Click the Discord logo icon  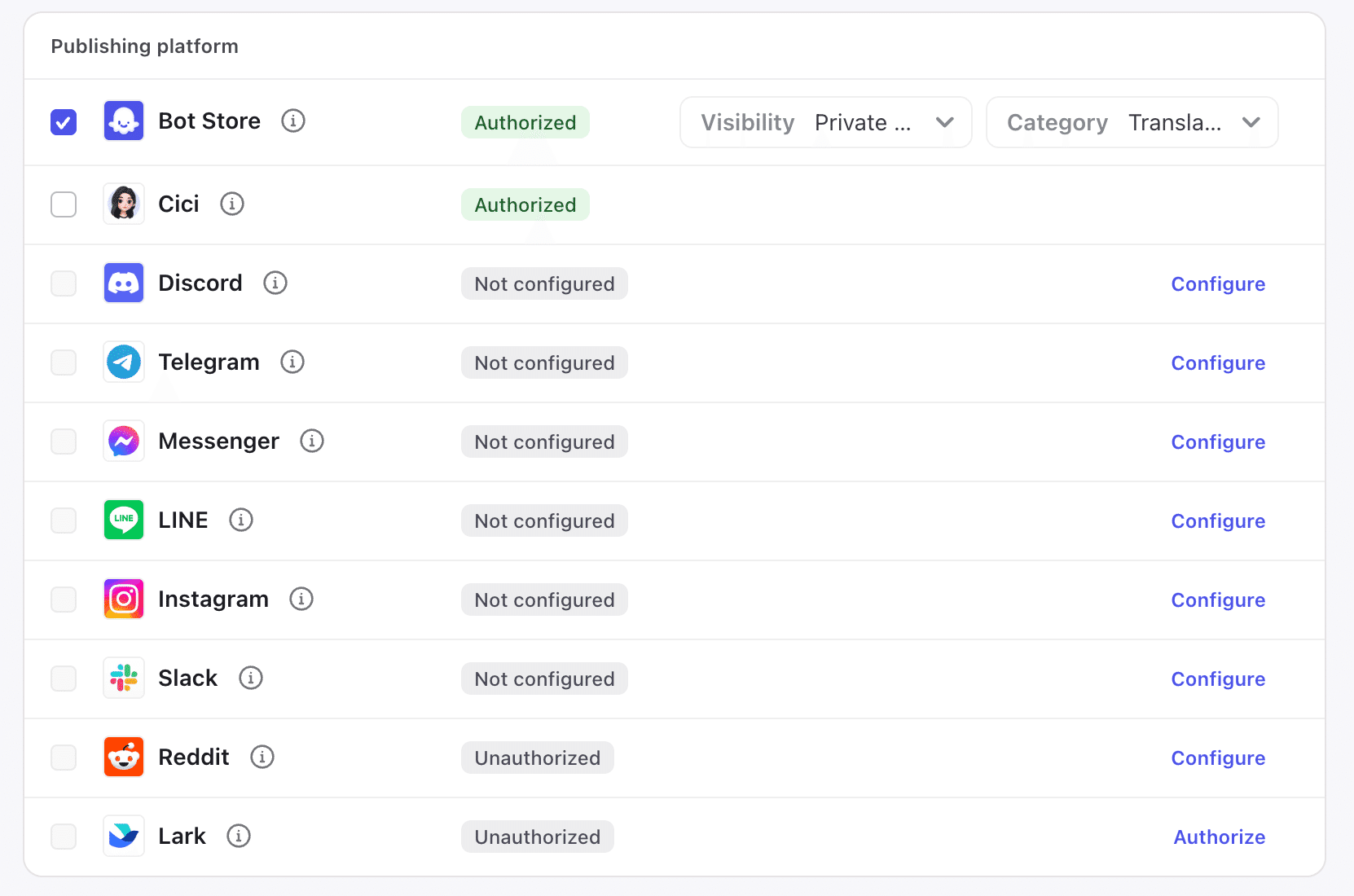tap(124, 283)
